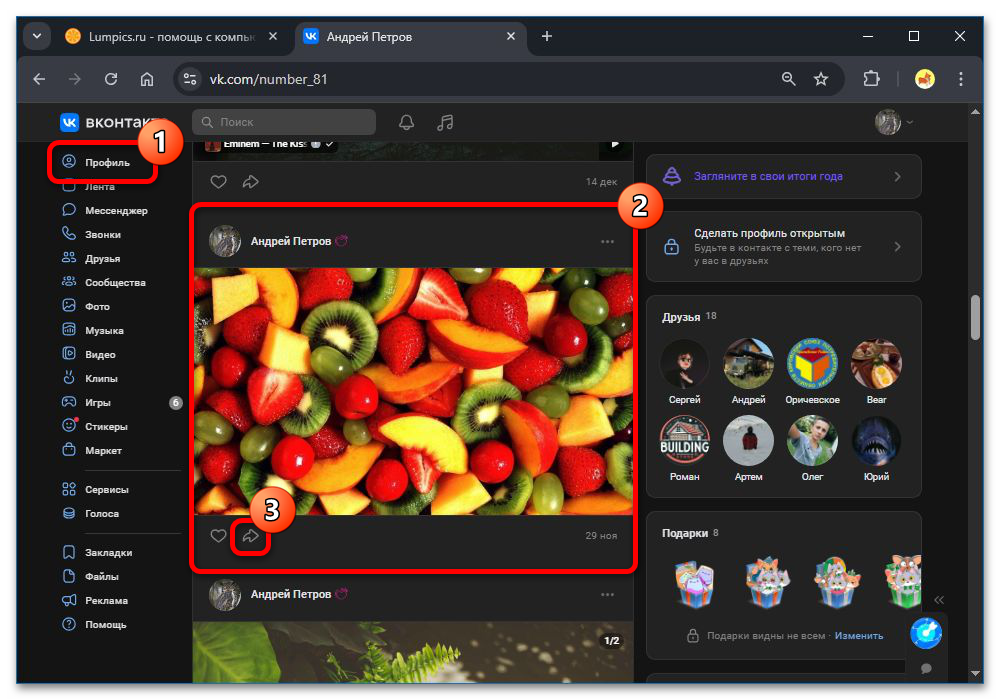Viewport: 1000px width, 700px height.
Task: Click the browser home button
Action: point(147,79)
